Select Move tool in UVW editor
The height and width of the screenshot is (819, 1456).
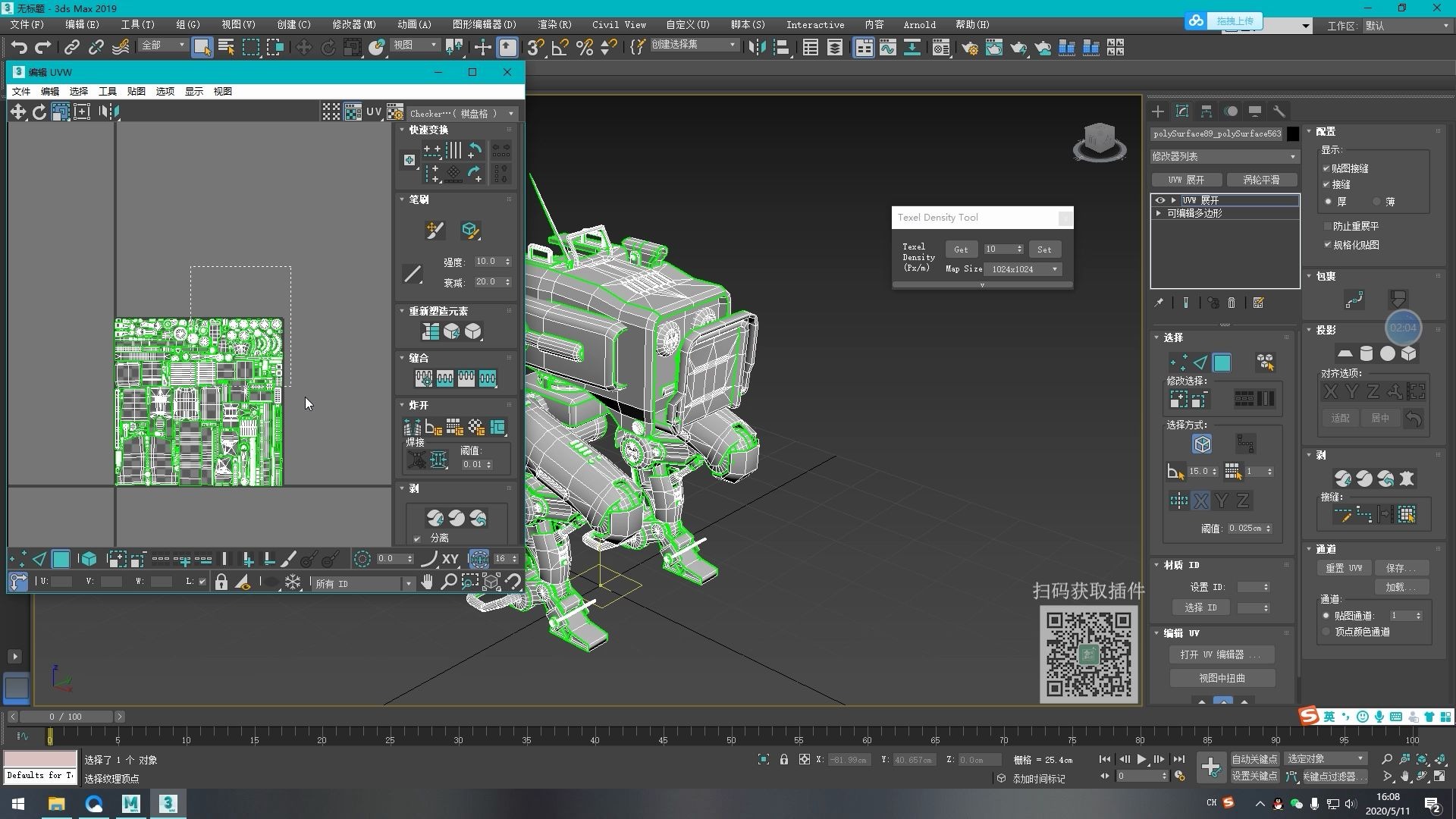click(17, 112)
